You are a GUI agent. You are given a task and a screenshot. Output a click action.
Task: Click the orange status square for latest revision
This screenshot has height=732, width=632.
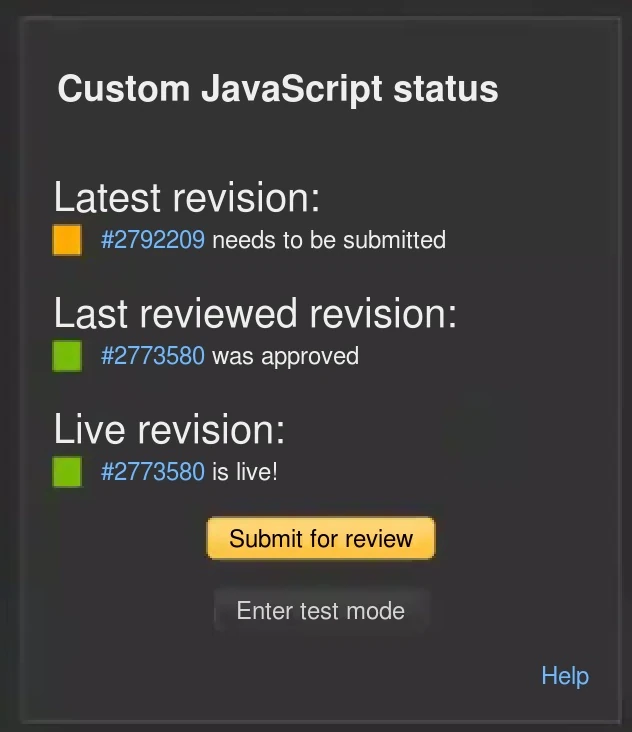(x=67, y=240)
